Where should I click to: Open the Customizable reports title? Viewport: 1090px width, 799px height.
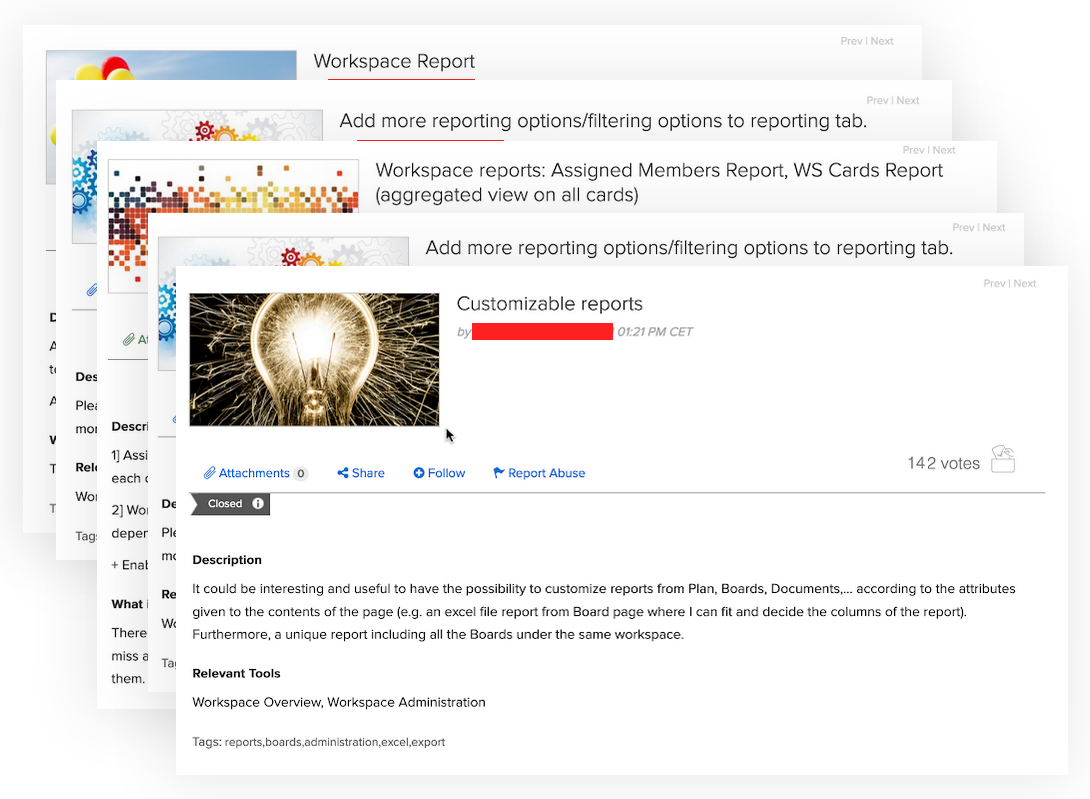coord(549,304)
